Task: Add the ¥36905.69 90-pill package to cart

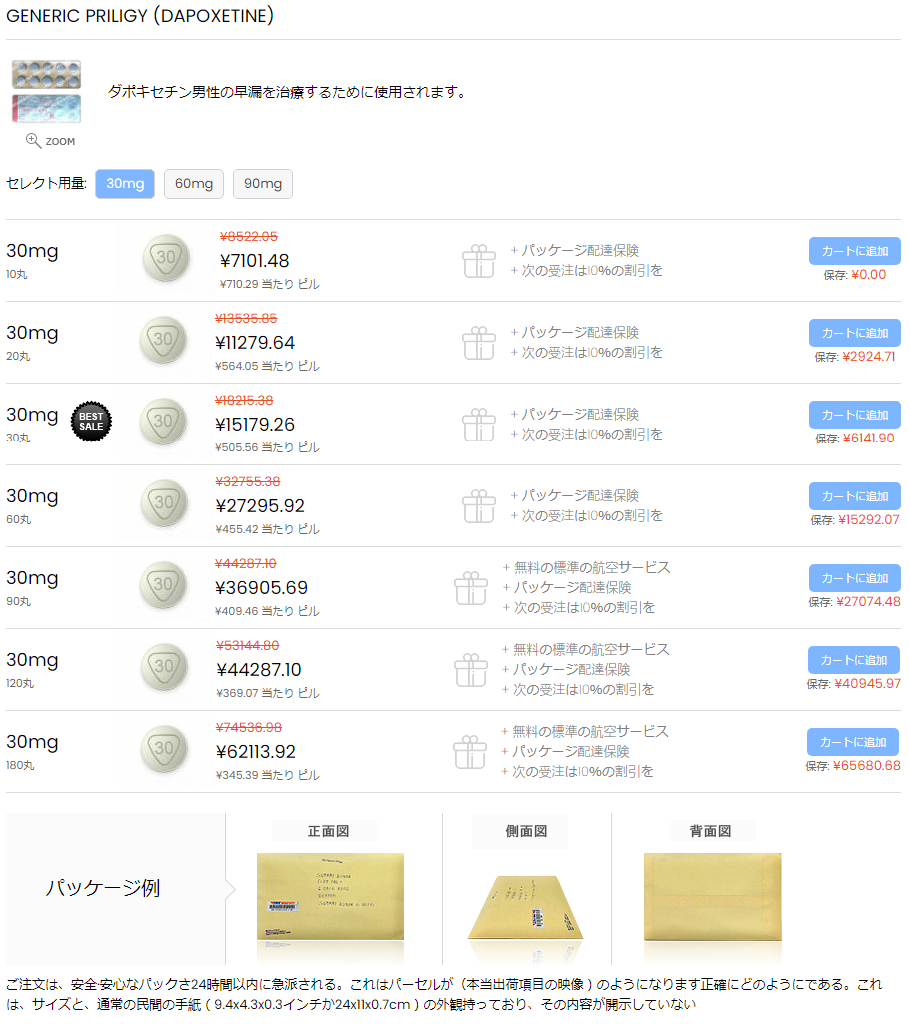Action: click(854, 578)
